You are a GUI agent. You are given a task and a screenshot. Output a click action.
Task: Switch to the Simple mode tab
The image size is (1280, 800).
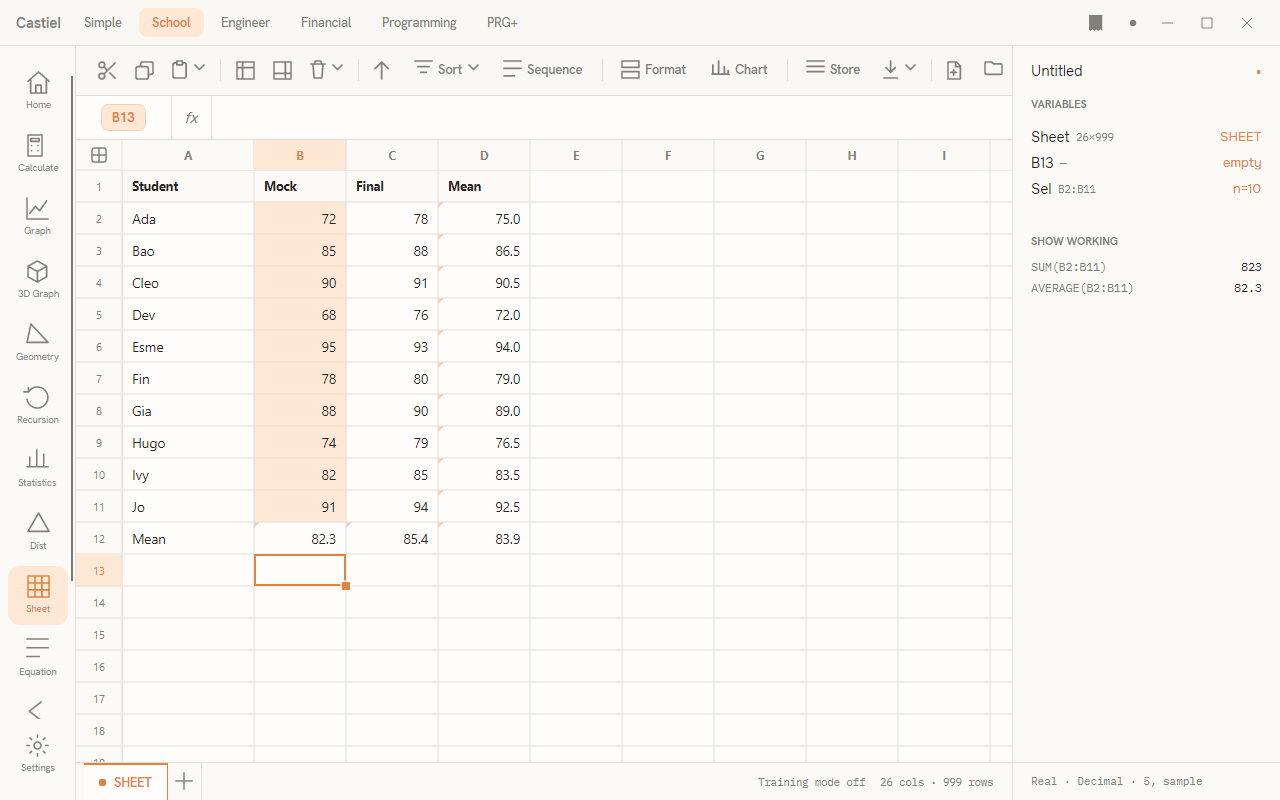103,22
